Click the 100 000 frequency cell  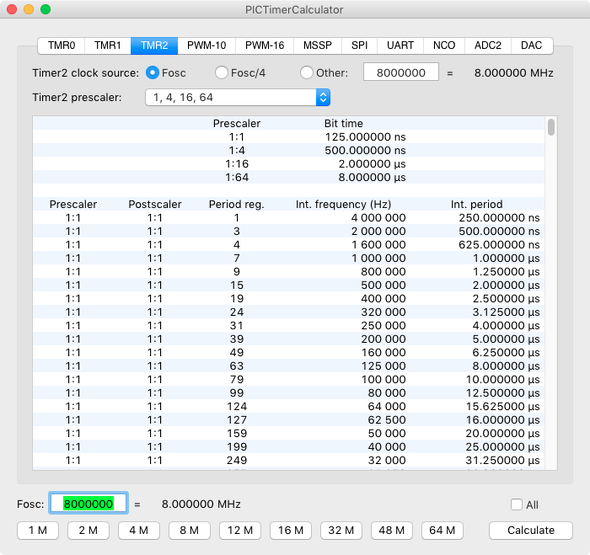click(383, 380)
